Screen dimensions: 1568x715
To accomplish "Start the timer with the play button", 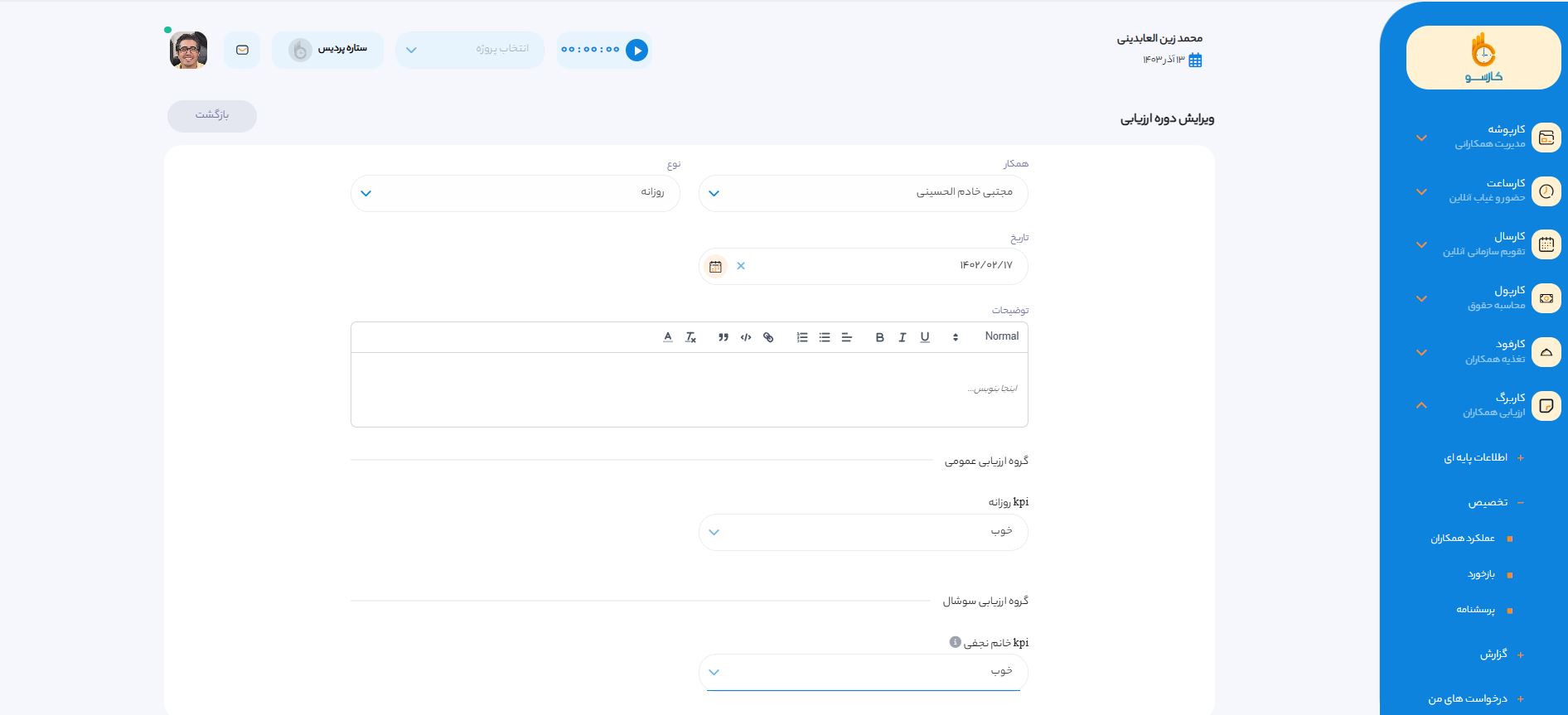I will (636, 51).
